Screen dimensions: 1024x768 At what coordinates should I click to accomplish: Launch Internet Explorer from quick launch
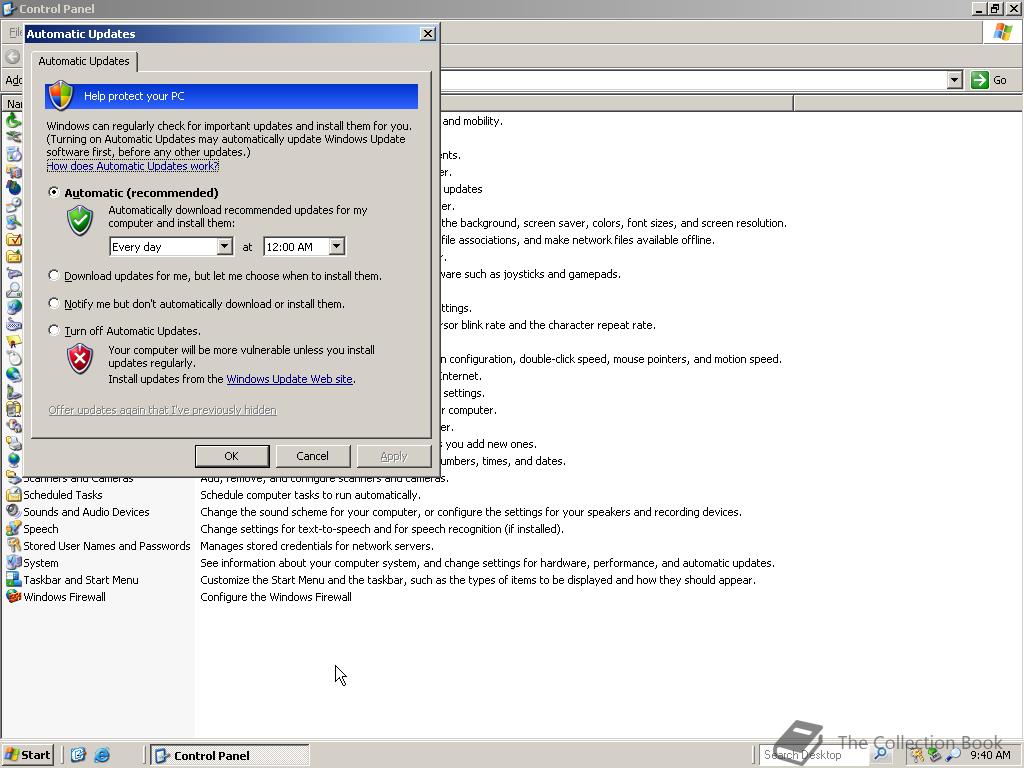(x=102, y=755)
